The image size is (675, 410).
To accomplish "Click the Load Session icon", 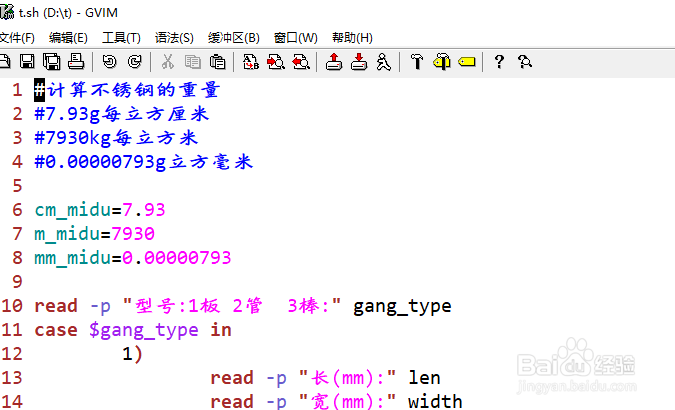I will (x=334, y=62).
